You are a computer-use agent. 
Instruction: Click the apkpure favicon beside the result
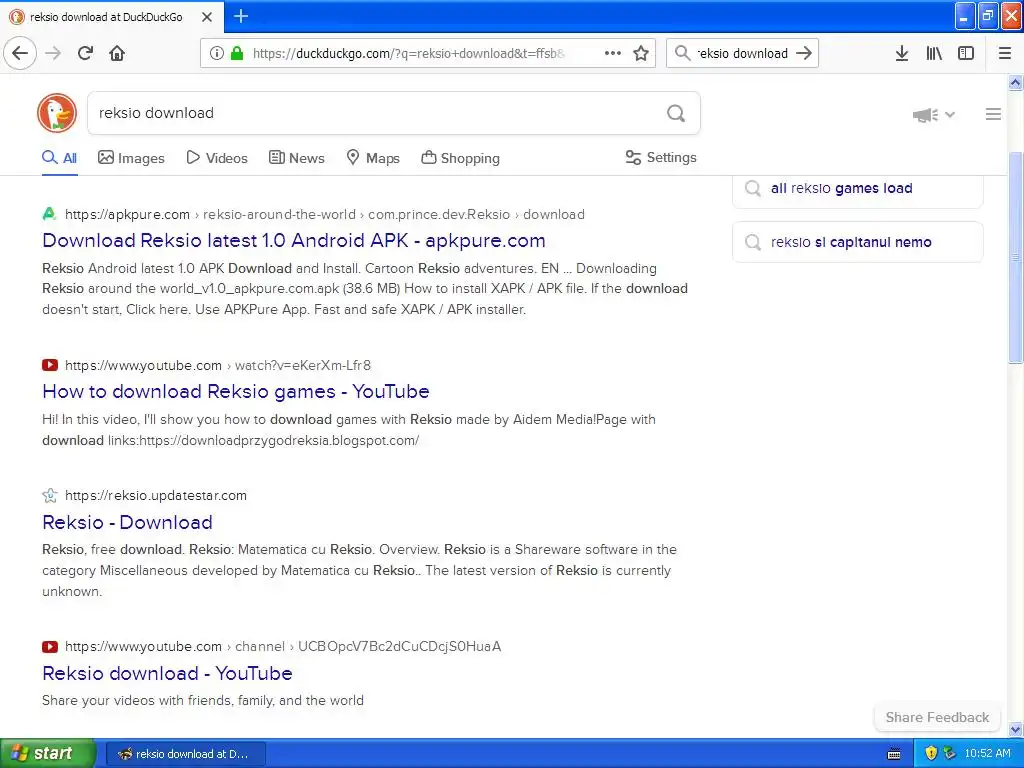[50, 214]
